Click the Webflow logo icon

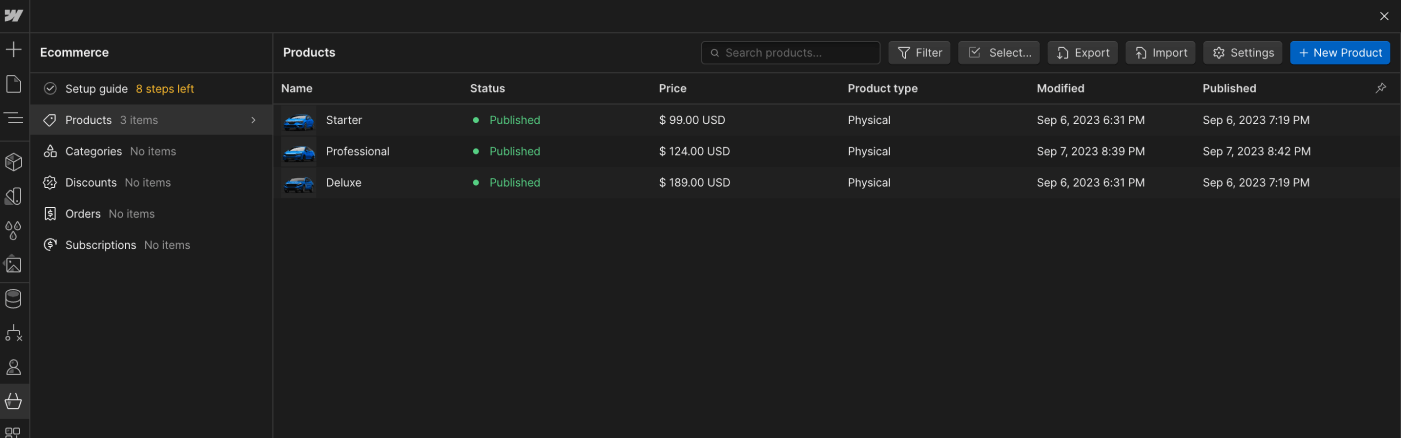point(14,16)
